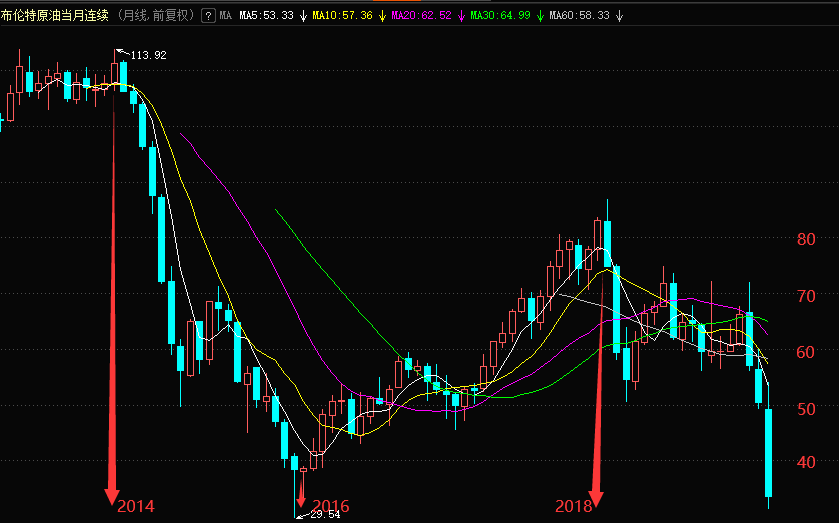
Task: Select the MA60:58.33 readout
Action: tap(580, 16)
